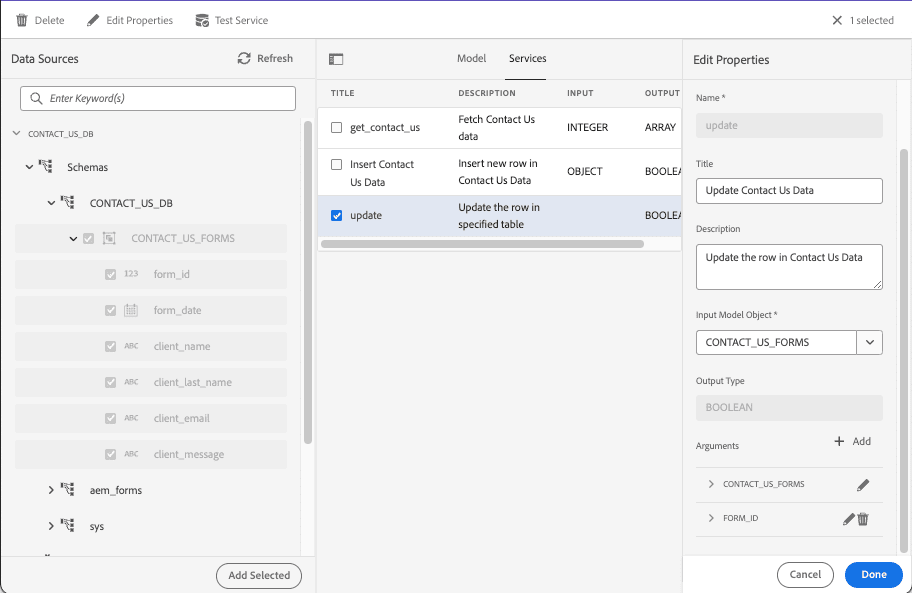Toggle the form_id column checkbox
Viewport: 912px width, 593px height.
[x=111, y=274]
